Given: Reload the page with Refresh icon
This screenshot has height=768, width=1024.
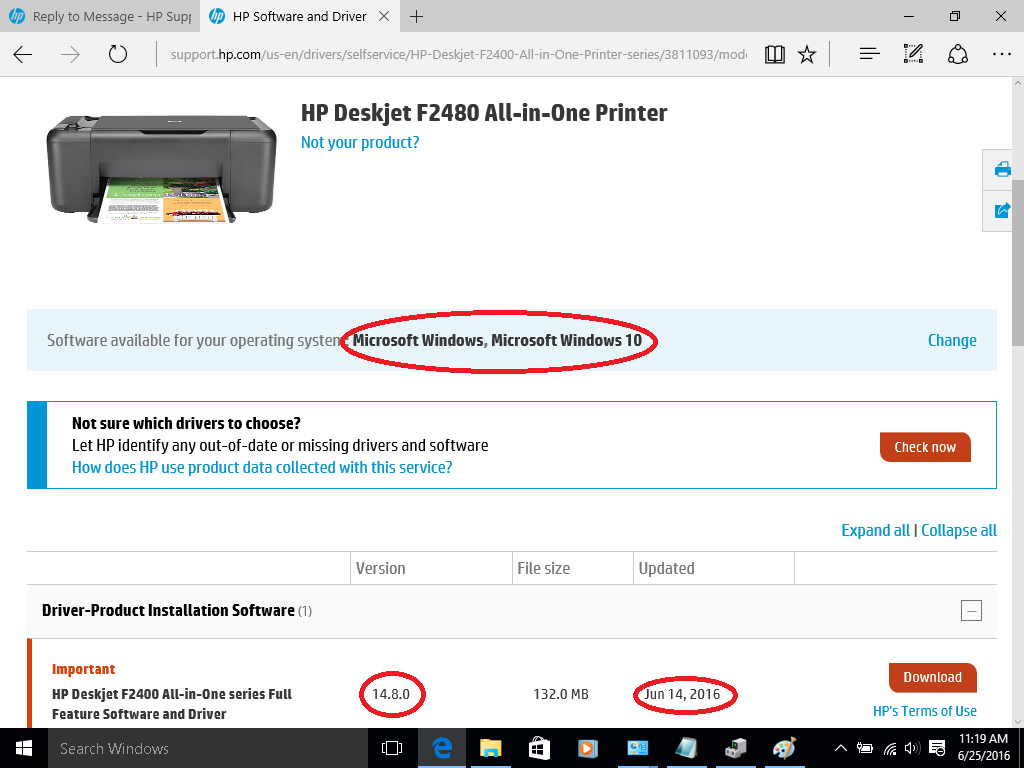Looking at the screenshot, I should click(118, 54).
